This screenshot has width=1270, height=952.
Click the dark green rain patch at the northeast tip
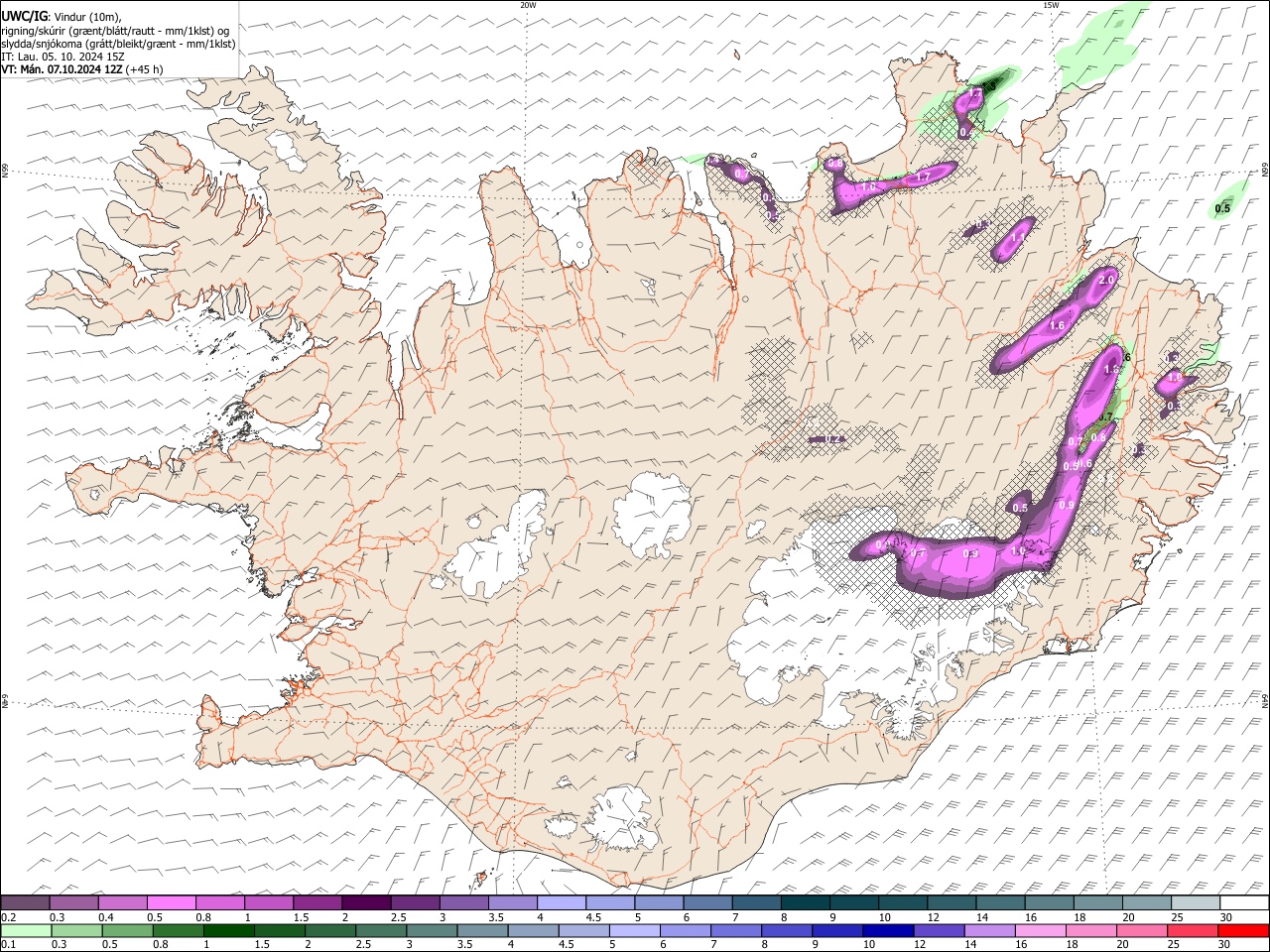[994, 82]
